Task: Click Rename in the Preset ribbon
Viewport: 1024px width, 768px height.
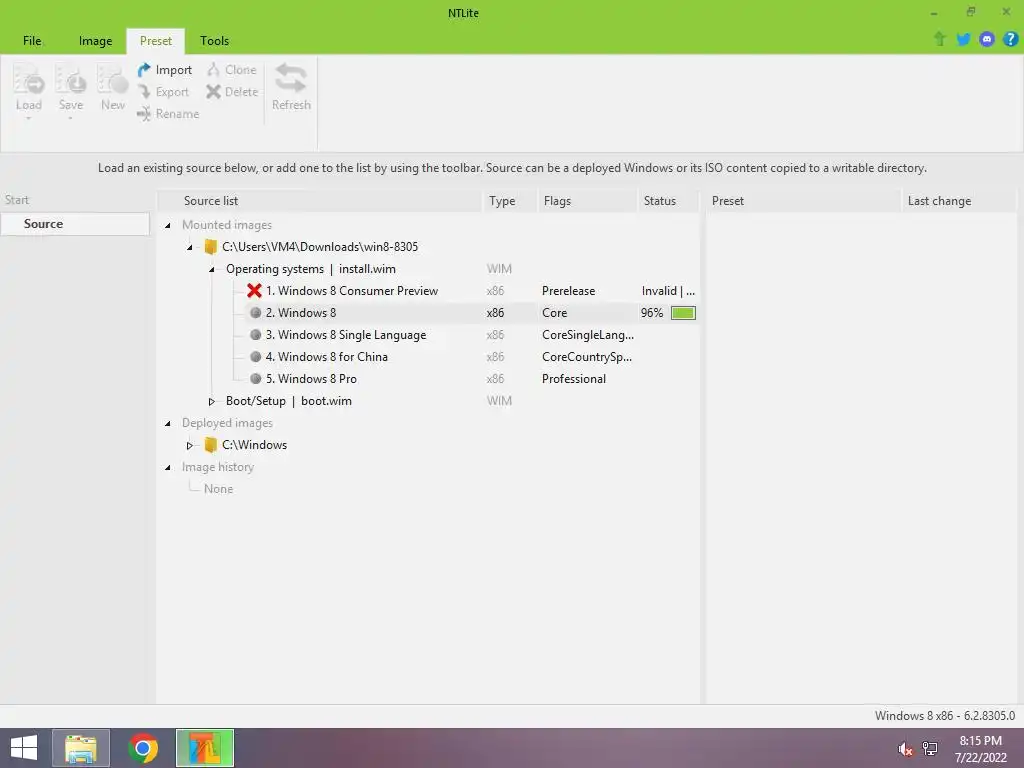Action: [x=168, y=114]
